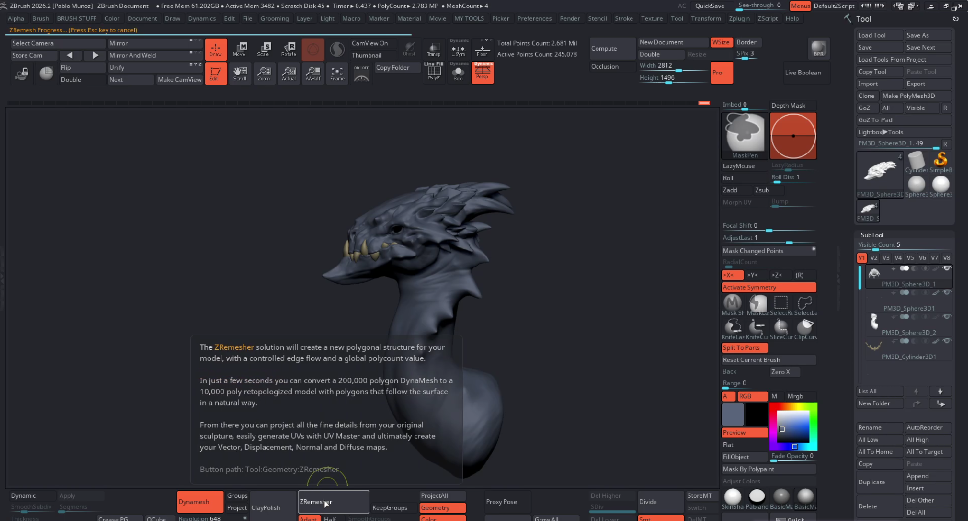Viewport: 968px width, 521px height.
Task: Pick the SimpleBrush tool icon
Action: (940, 162)
